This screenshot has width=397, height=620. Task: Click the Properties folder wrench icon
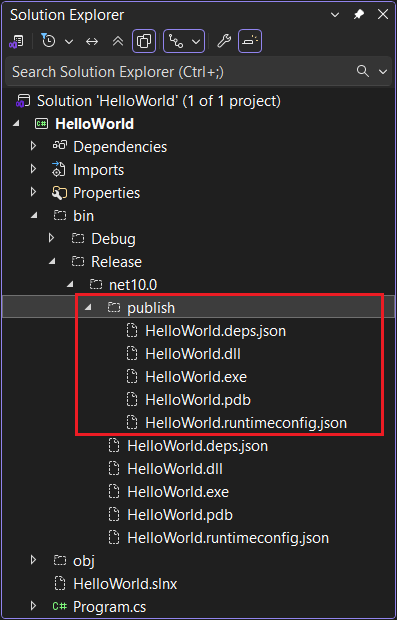coord(59,193)
